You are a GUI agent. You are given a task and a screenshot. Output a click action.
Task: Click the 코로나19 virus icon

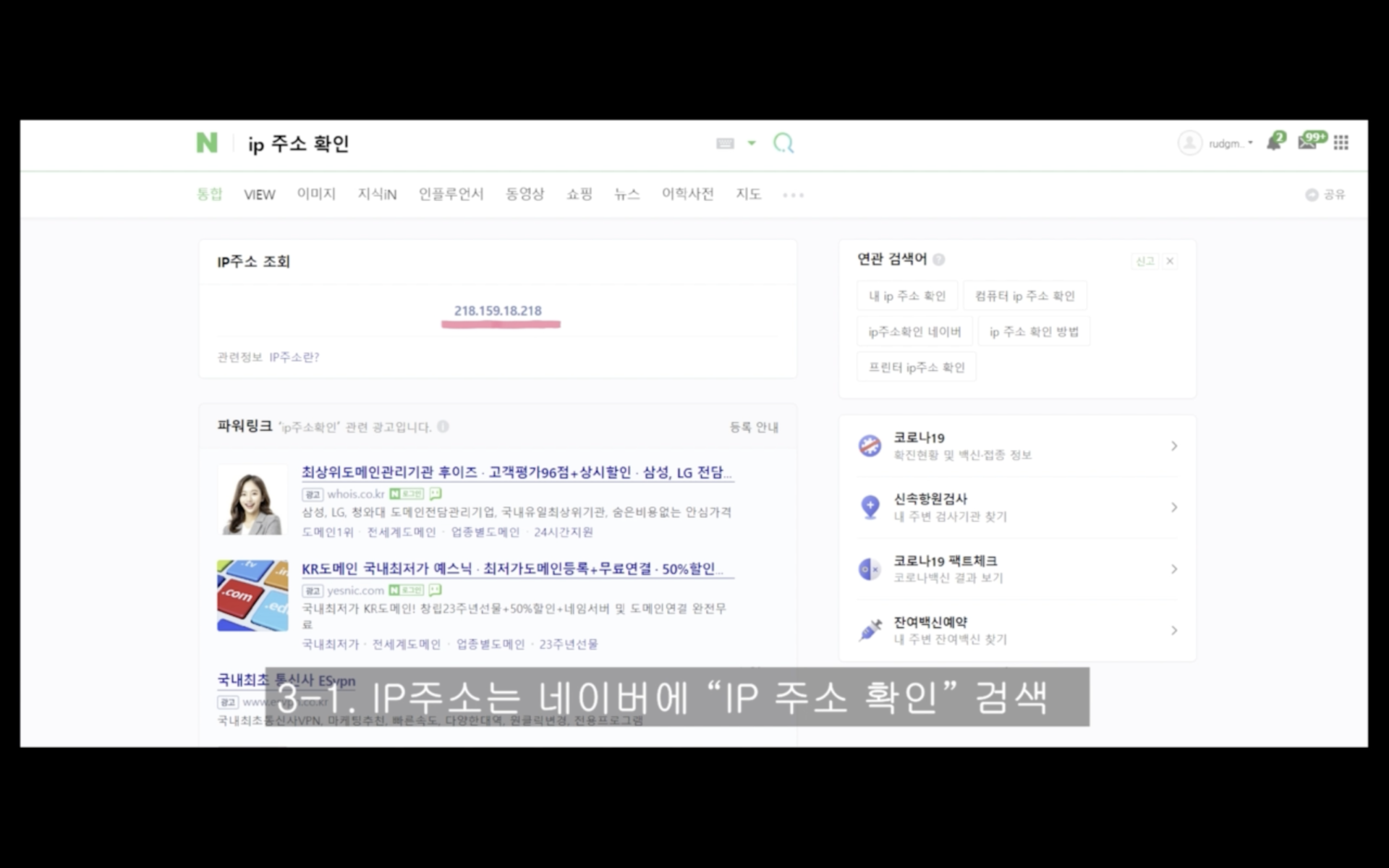[870, 446]
